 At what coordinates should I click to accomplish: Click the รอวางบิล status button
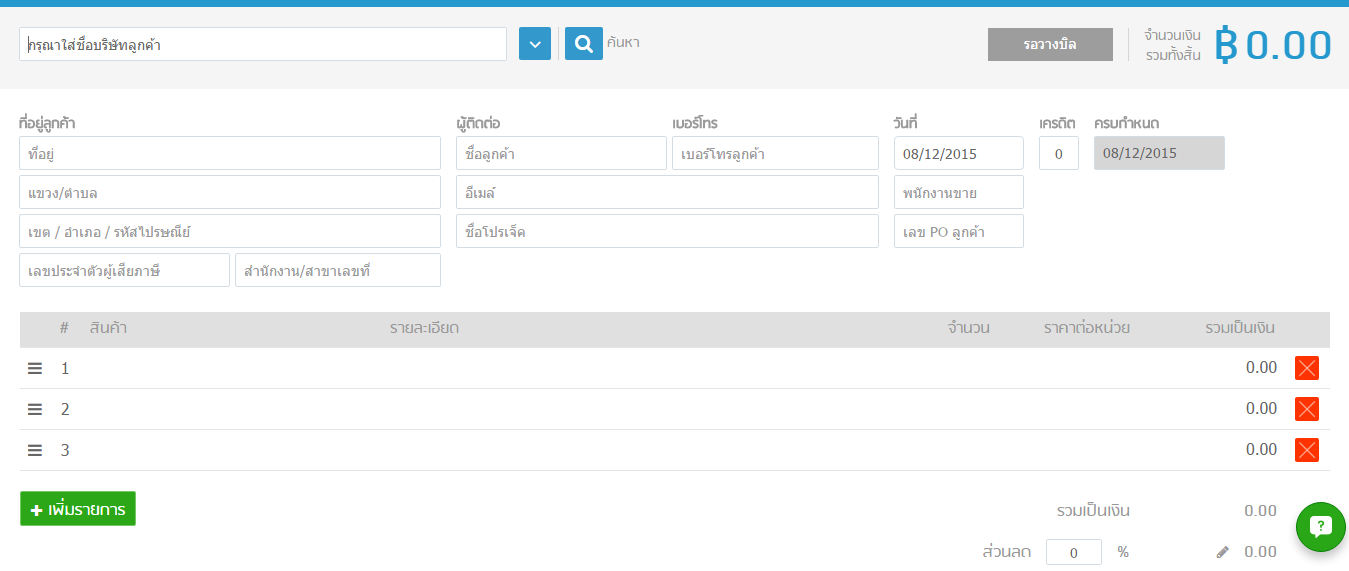pos(1050,44)
